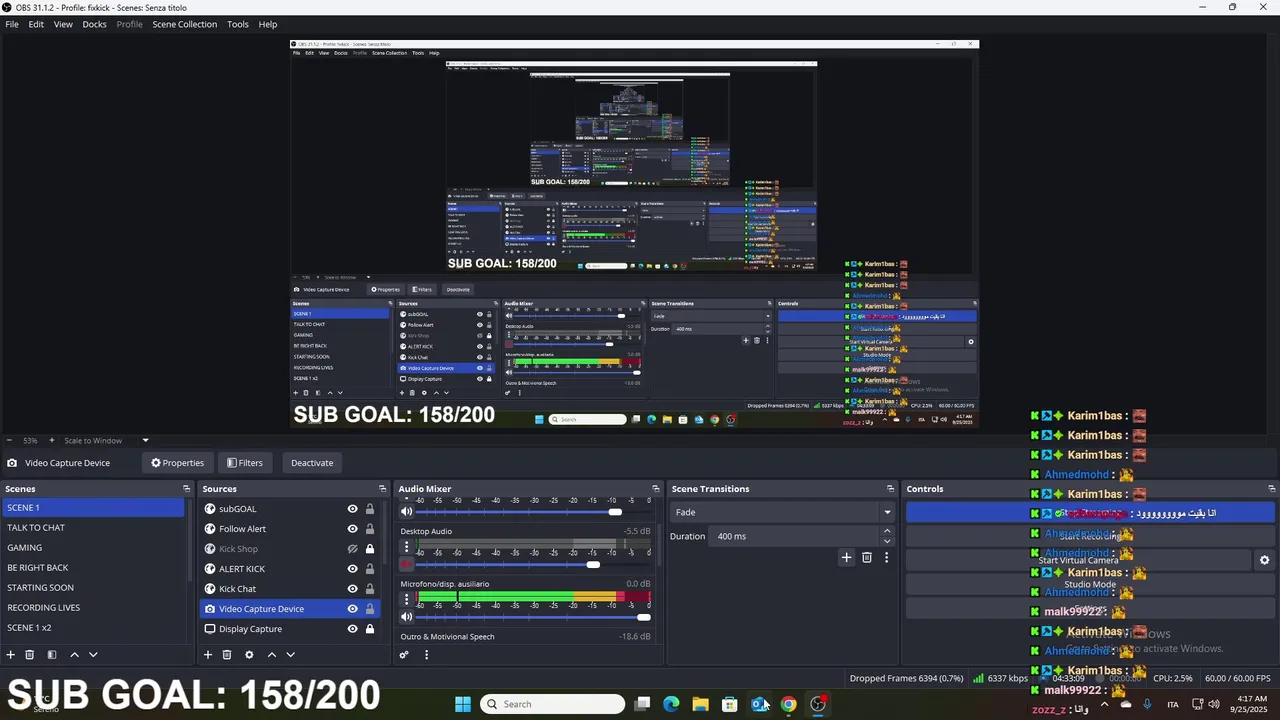Viewport: 1280px width, 720px height.
Task: Adjust Desktop Audio volume slider
Action: 593,565
